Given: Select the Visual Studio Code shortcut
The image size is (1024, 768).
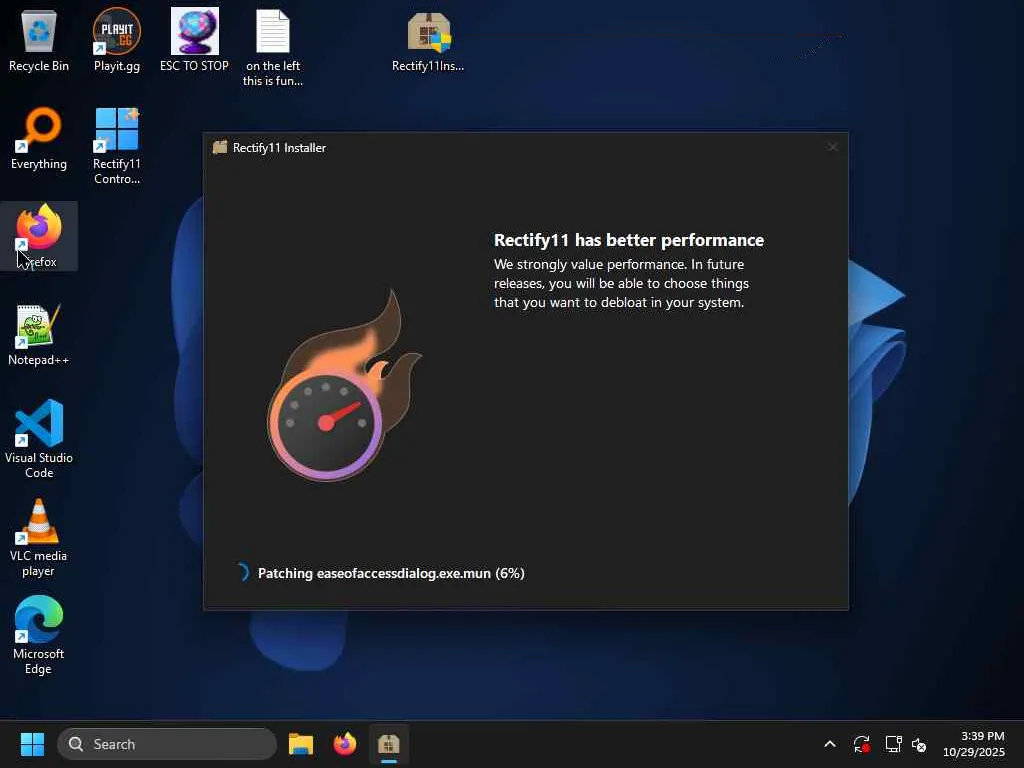Looking at the screenshot, I should click(x=39, y=439).
